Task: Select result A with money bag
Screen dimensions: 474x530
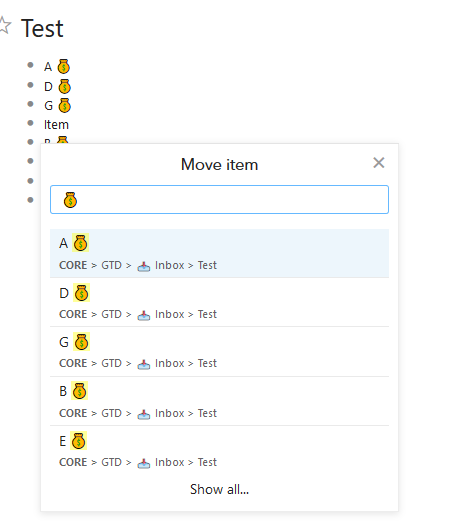Action: coord(219,253)
